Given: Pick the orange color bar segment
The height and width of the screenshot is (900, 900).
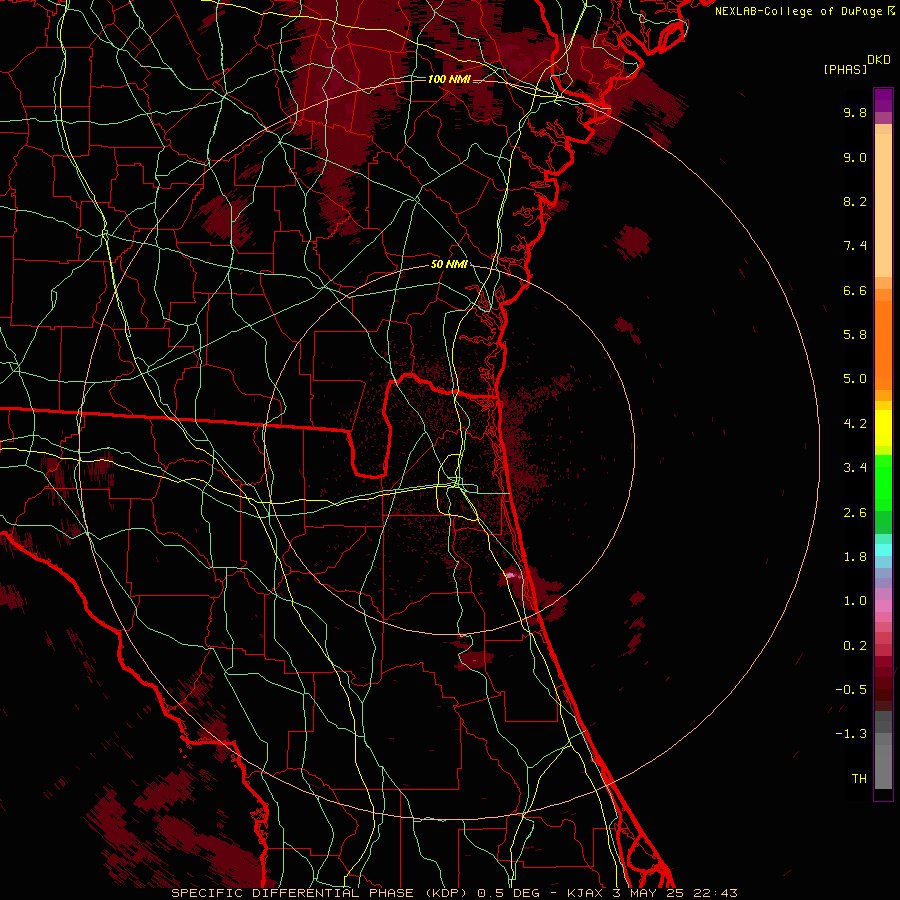Looking at the screenshot, I should (x=883, y=346).
